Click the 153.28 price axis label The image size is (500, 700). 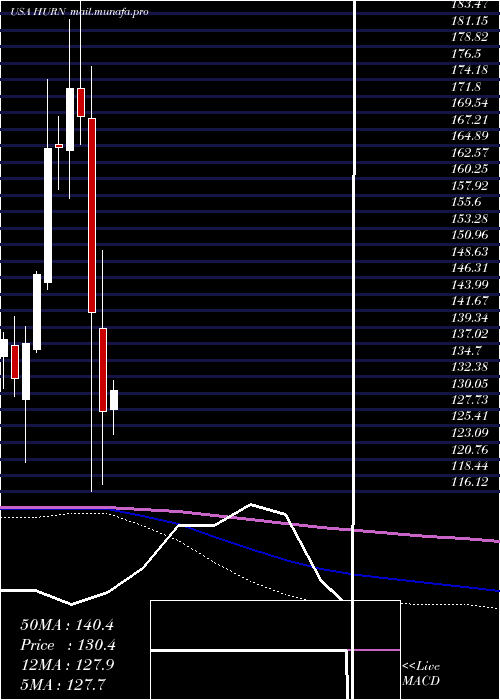(x=470, y=219)
